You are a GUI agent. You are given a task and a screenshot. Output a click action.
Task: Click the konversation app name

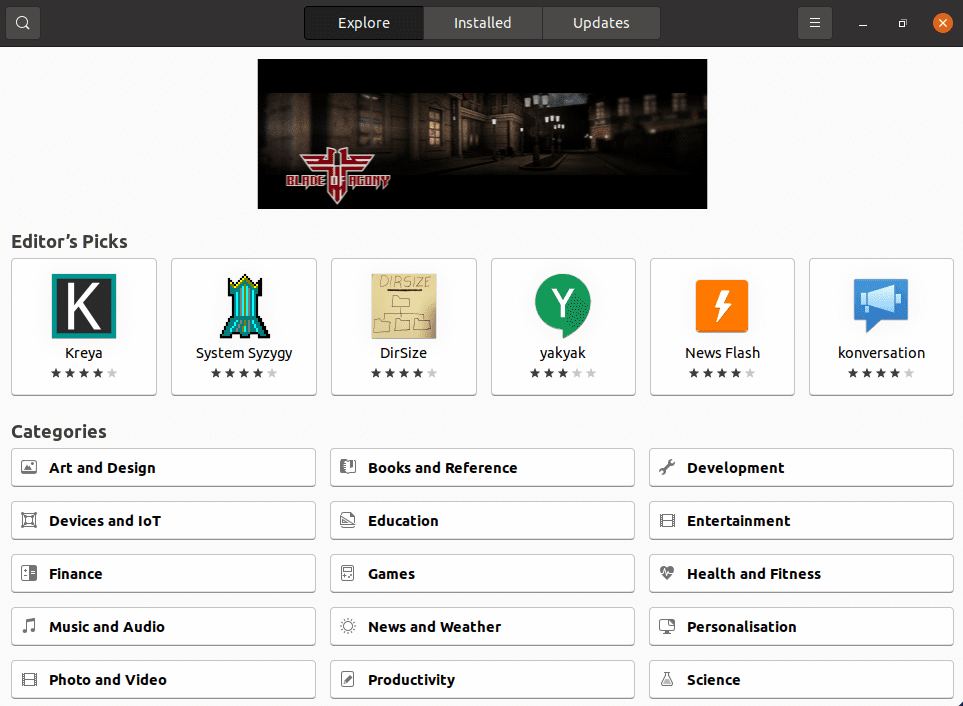881,353
